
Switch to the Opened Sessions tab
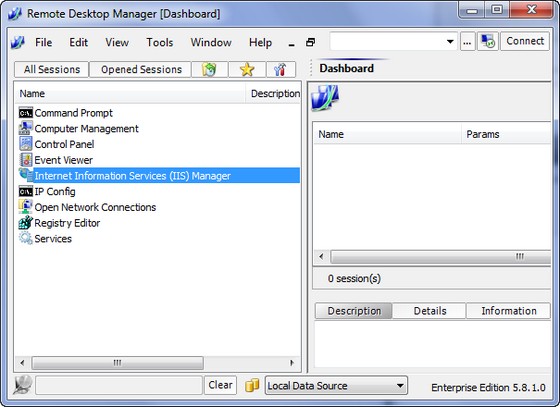(x=141, y=69)
